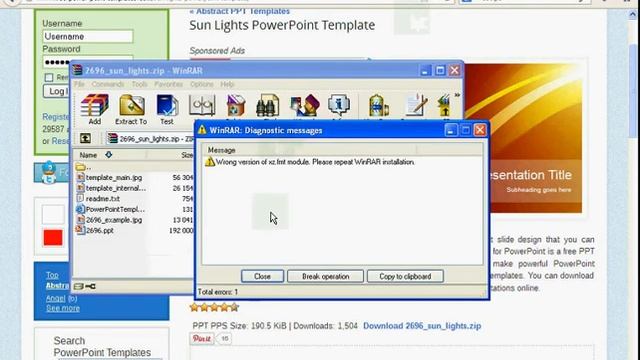Image resolution: width=640 pixels, height=360 pixels.
Task: Click the Add icon in WinRAR toolbar
Action: (95, 109)
